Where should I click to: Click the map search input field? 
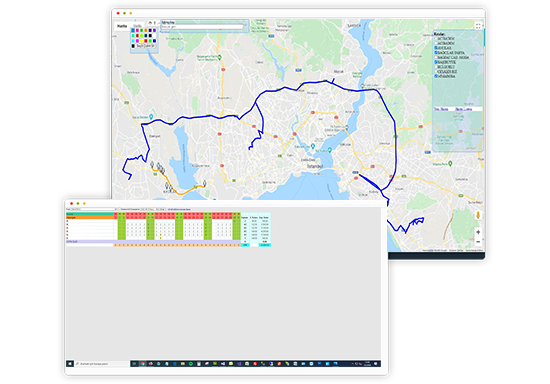[202, 27]
